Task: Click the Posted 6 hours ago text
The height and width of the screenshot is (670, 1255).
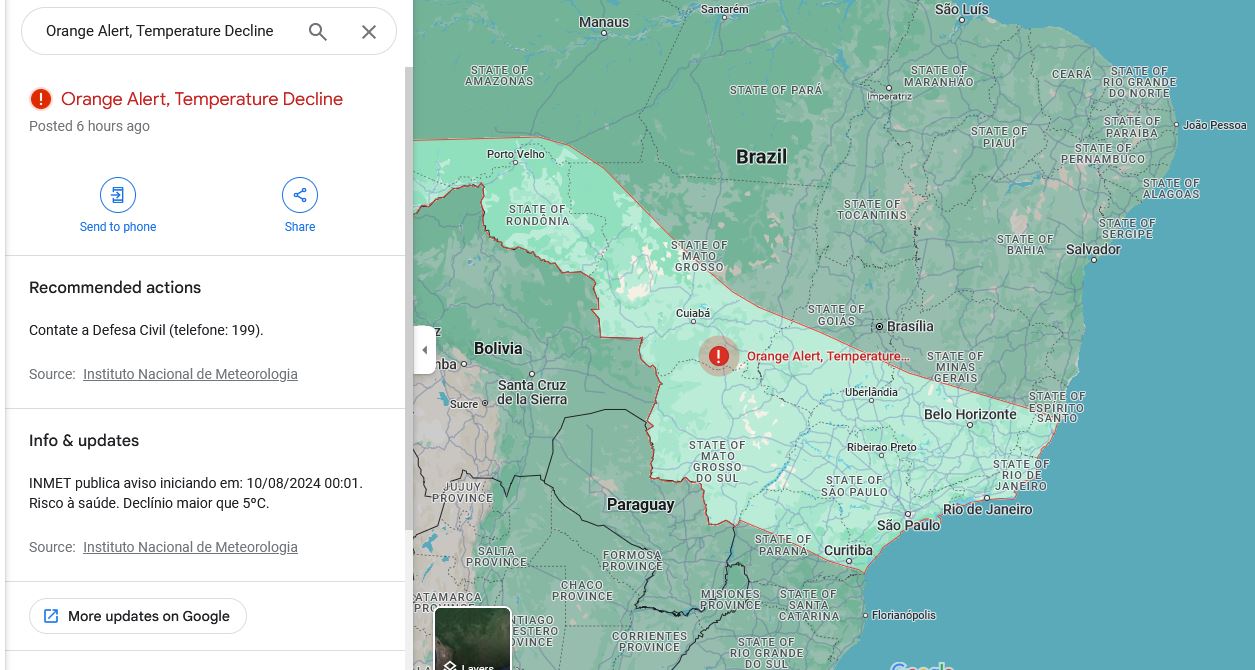Action: click(89, 126)
